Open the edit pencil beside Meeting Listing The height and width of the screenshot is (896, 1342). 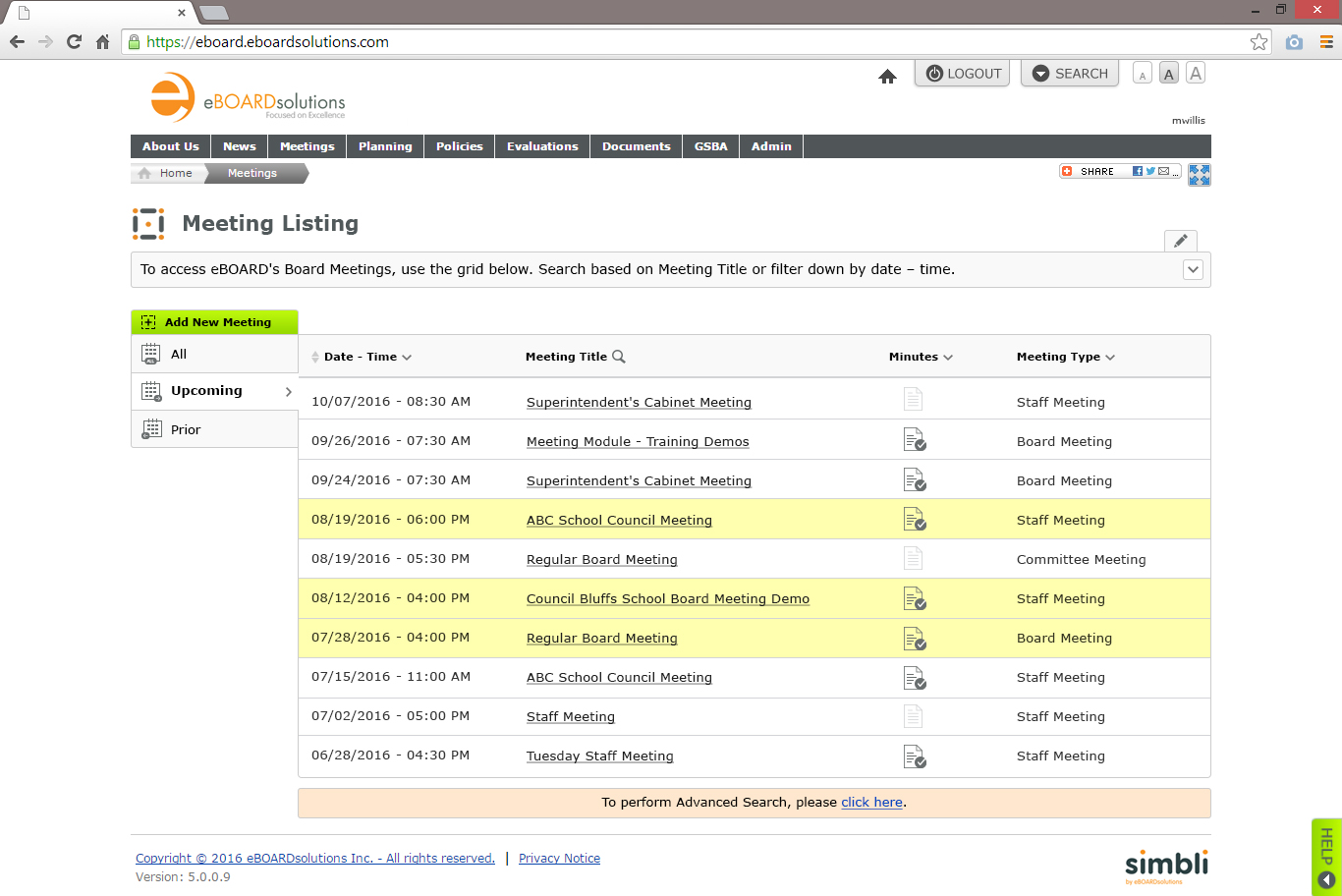[1180, 240]
